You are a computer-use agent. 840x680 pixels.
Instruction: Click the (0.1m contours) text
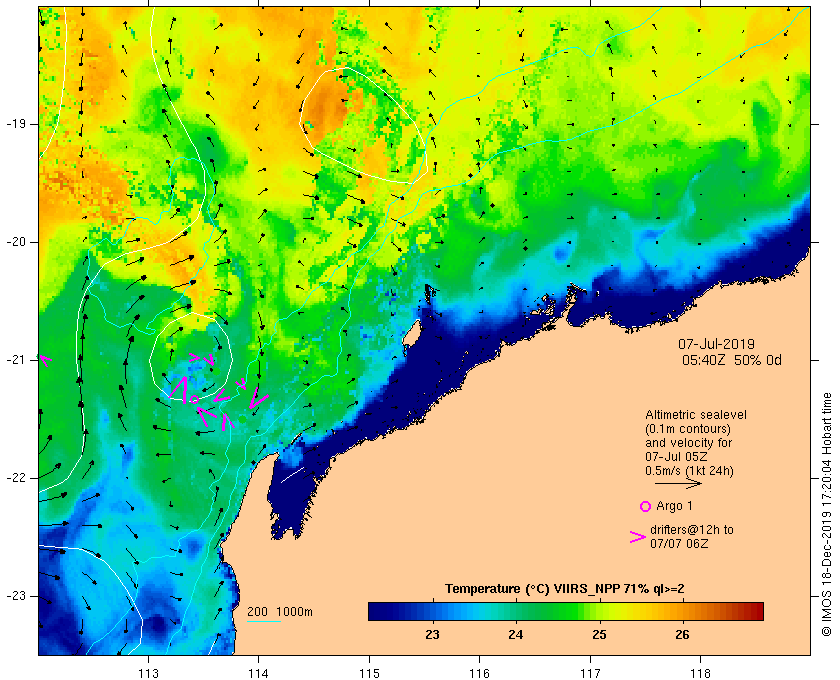[688, 429]
